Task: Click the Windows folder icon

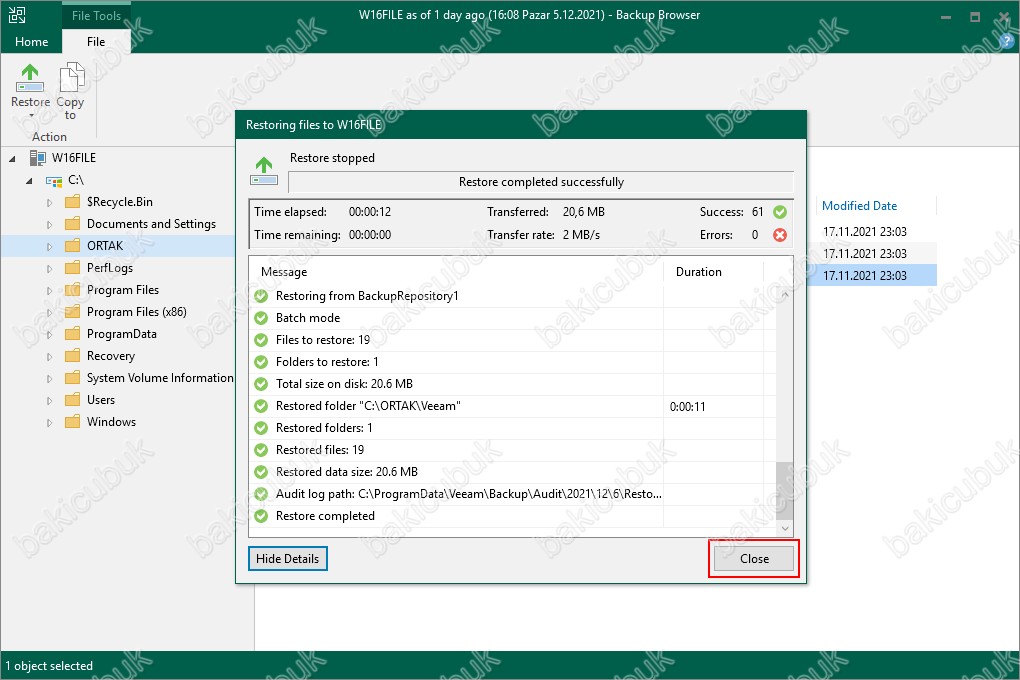Action: point(73,422)
